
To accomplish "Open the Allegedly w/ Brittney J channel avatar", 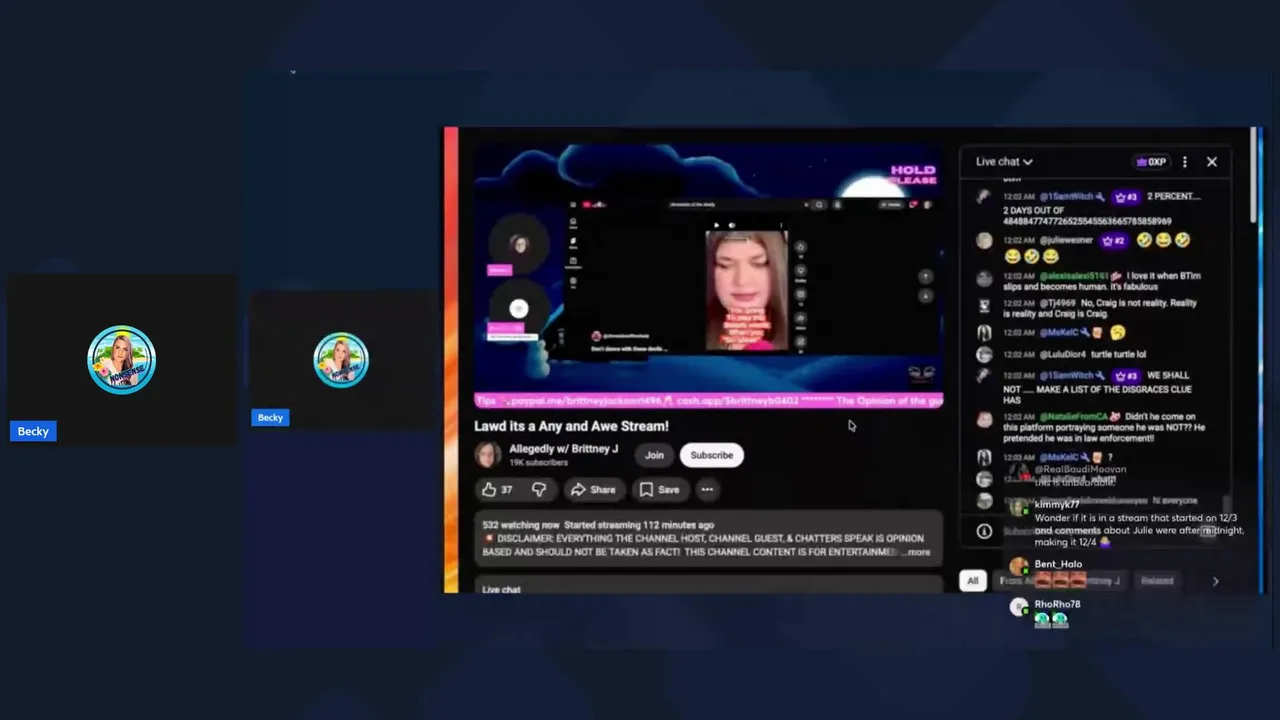I will (488, 455).
